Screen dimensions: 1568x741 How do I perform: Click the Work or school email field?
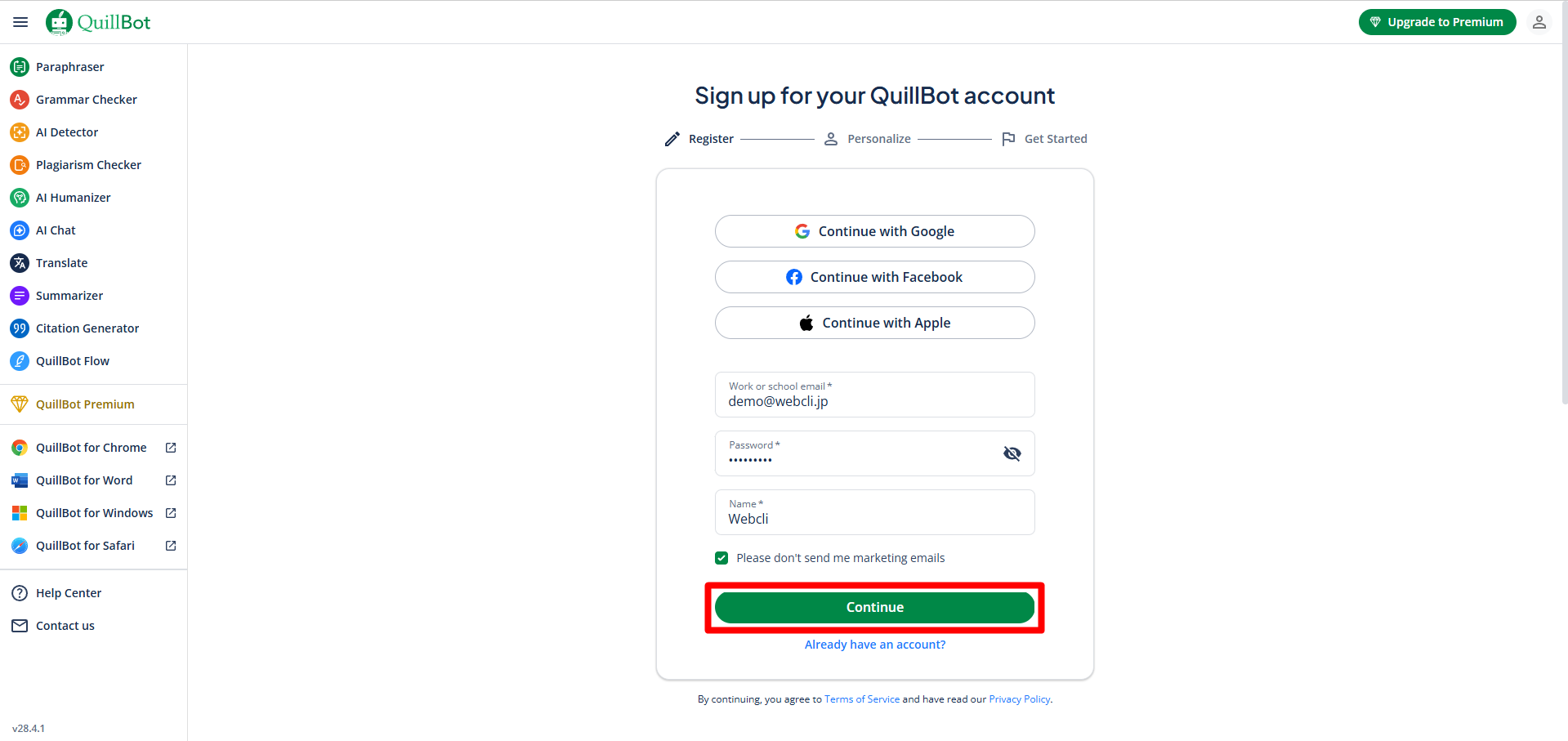pyautogui.click(x=874, y=395)
